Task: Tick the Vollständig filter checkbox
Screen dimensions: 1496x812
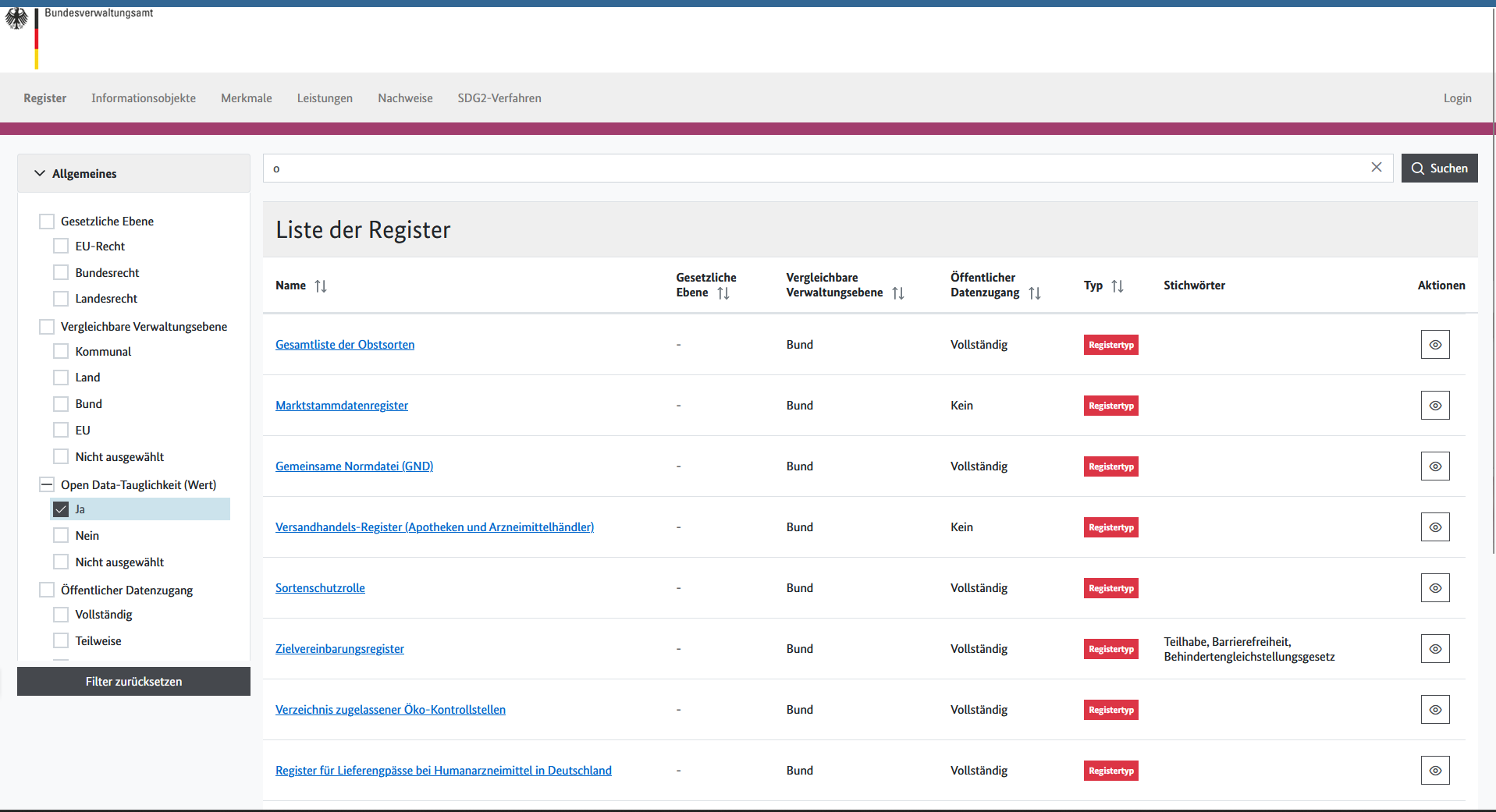Action: 61,615
